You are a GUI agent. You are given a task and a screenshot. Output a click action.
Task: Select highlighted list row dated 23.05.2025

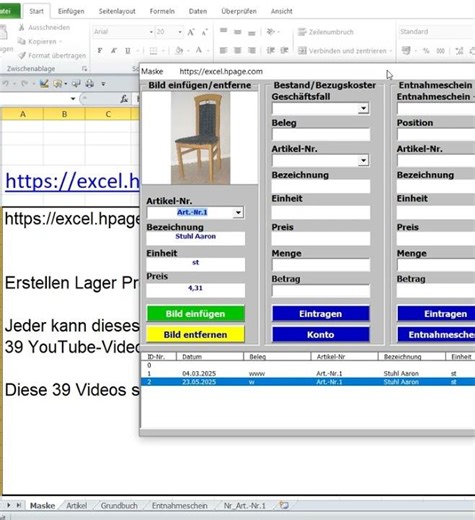308,382
